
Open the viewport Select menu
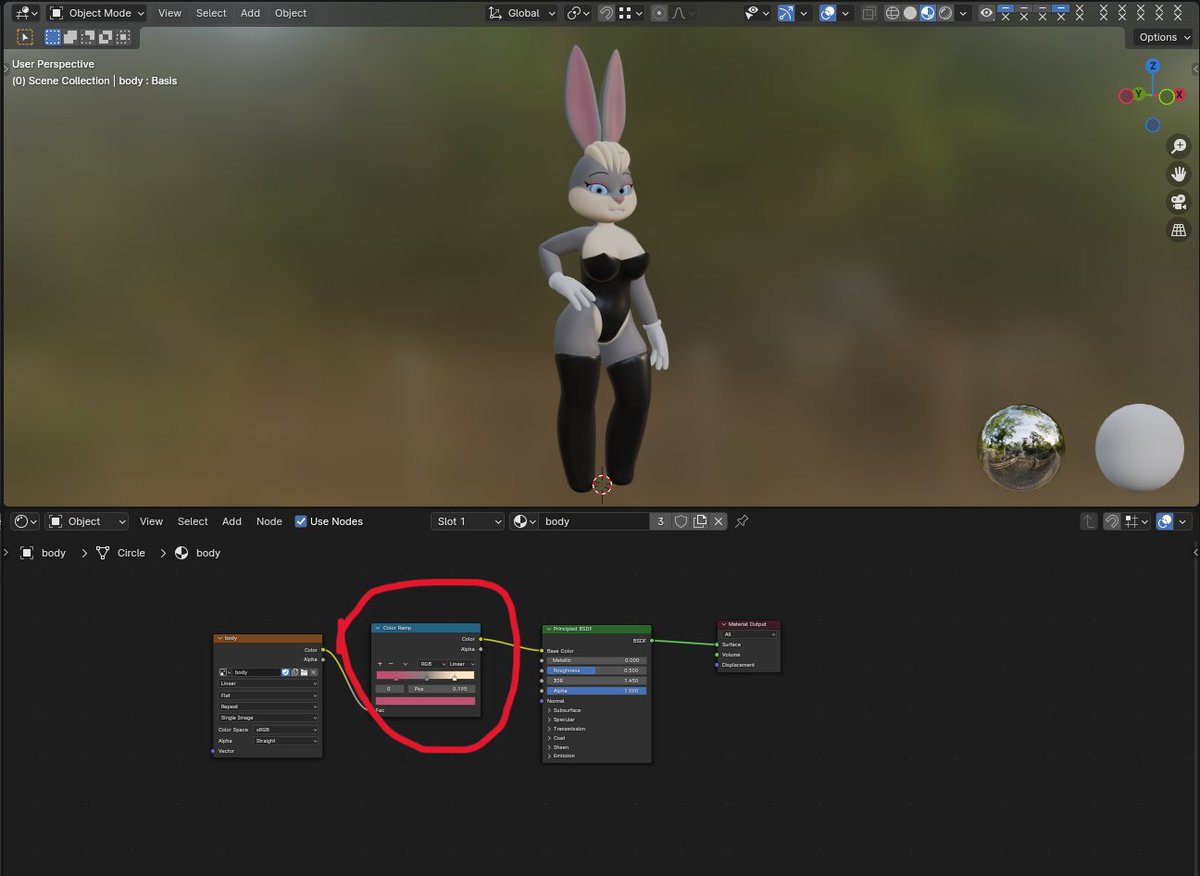(211, 13)
